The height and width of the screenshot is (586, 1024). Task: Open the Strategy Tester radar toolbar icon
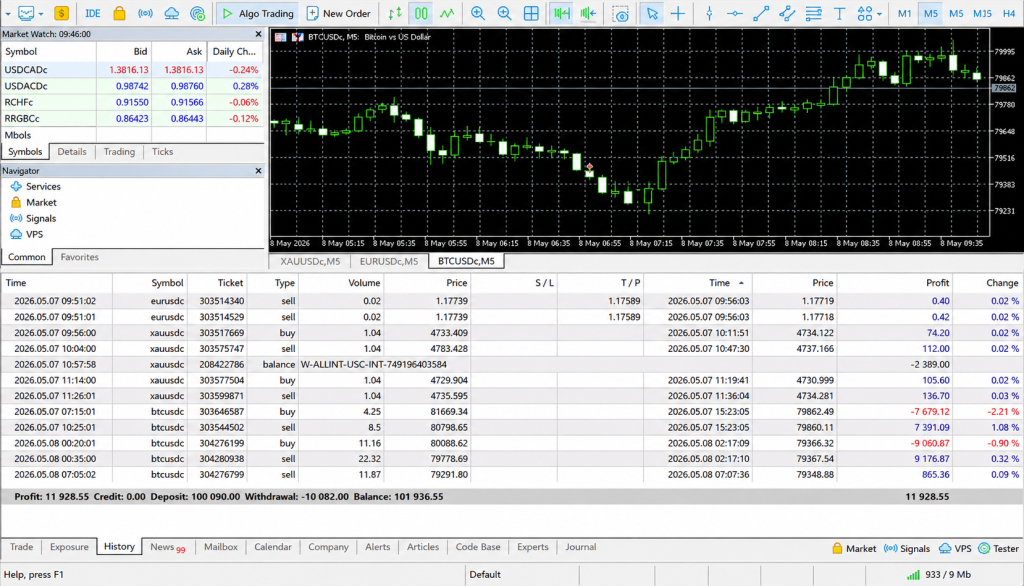click(x=197, y=13)
